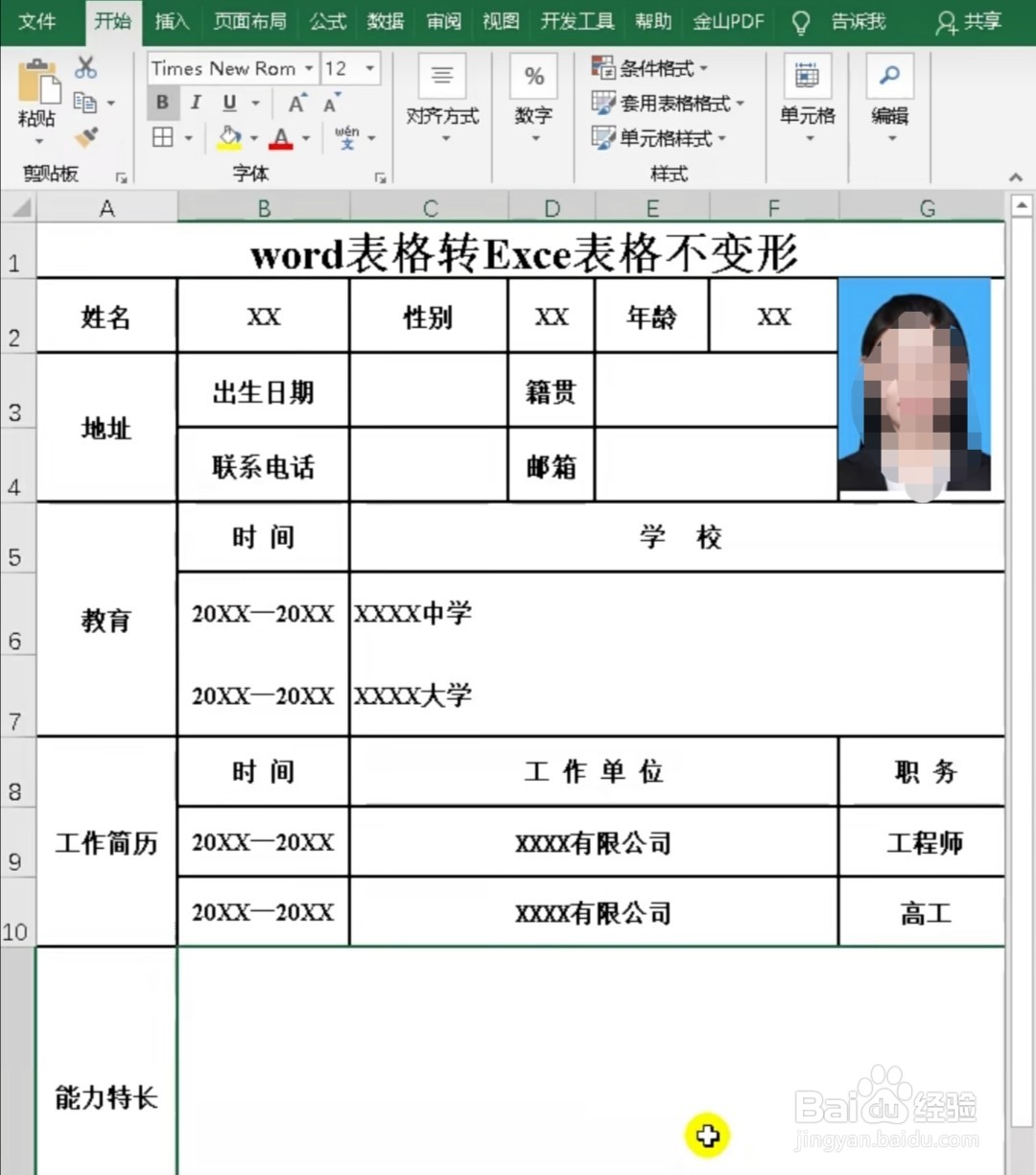
Task: Toggle underline formatting
Action: 228,102
